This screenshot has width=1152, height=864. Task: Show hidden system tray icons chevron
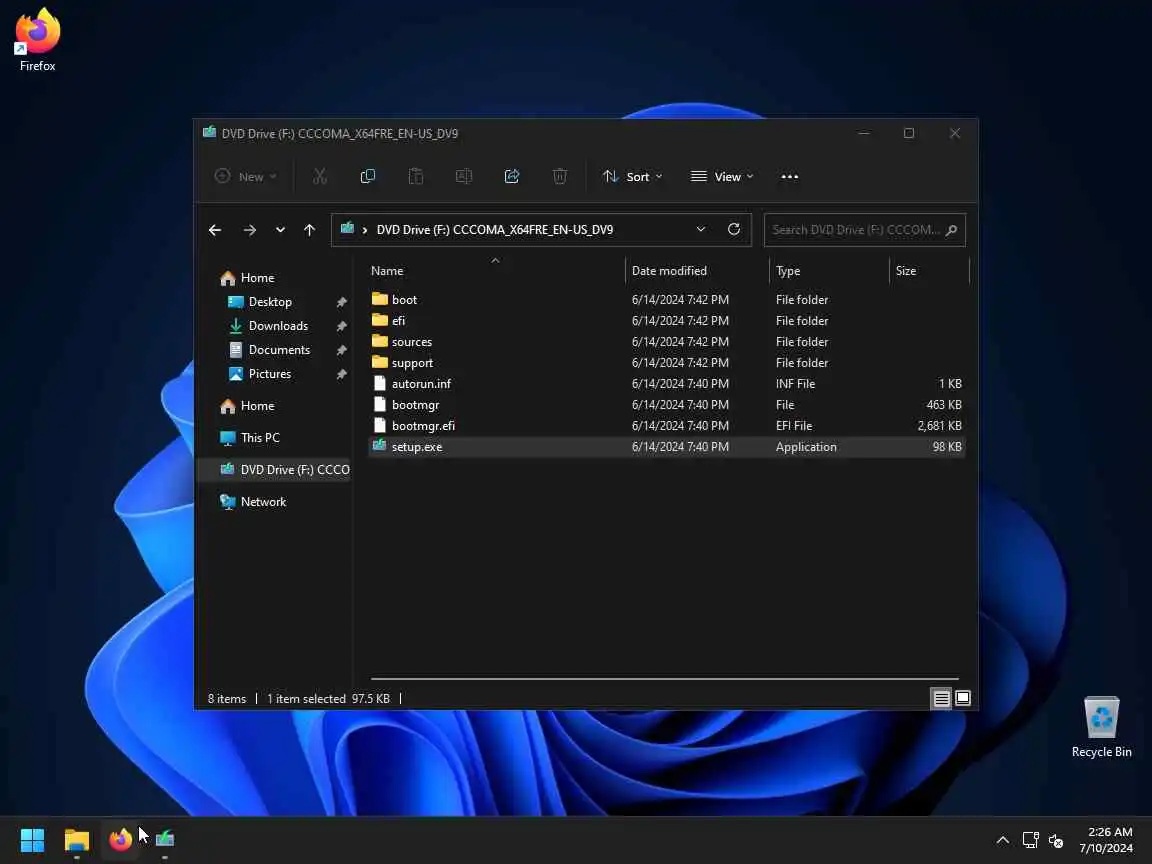pyautogui.click(x=1002, y=840)
